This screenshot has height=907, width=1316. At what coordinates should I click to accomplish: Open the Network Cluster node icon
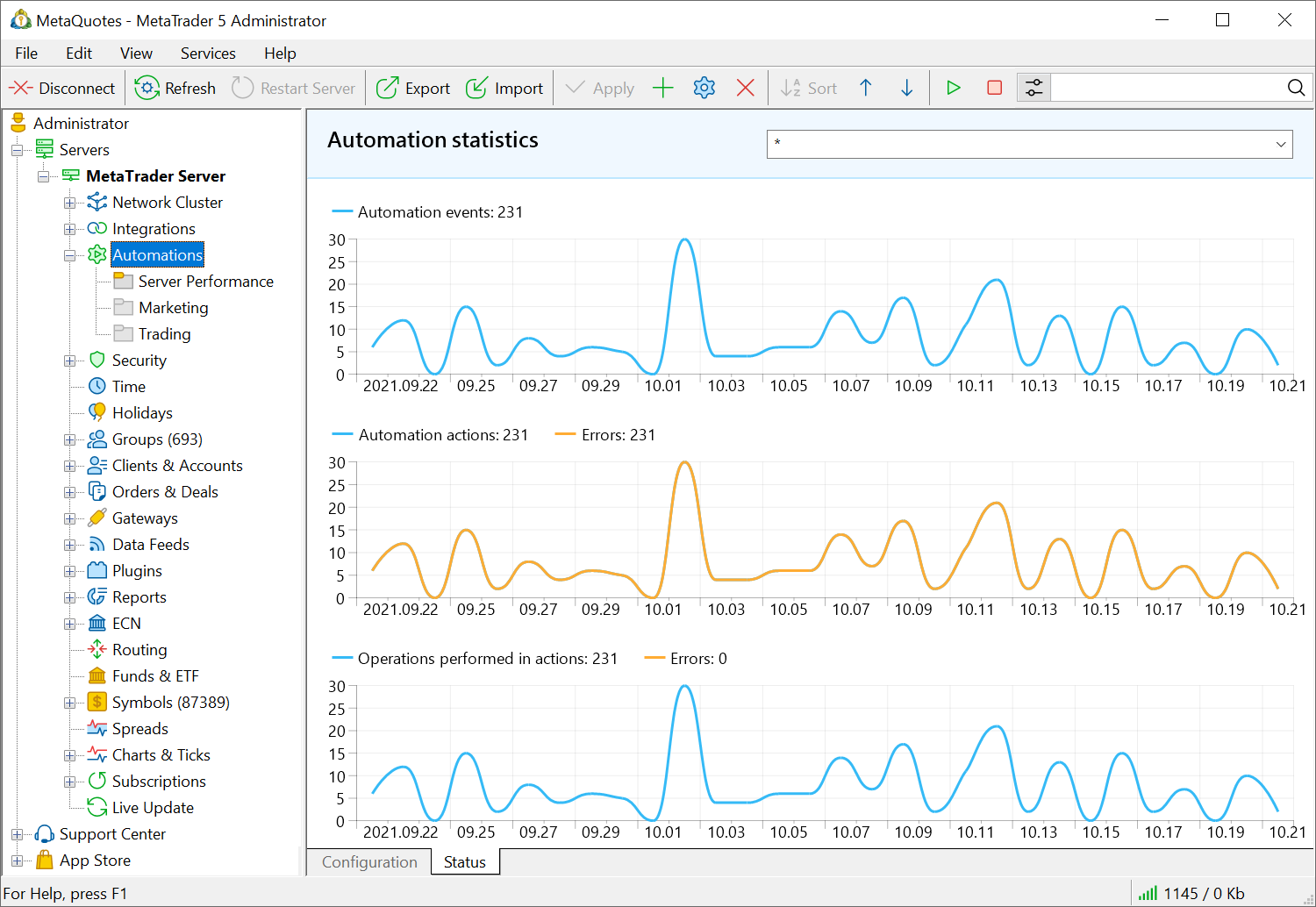point(97,203)
